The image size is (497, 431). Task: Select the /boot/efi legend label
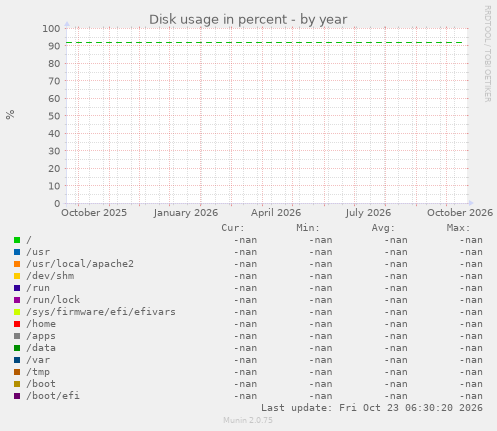point(53,396)
